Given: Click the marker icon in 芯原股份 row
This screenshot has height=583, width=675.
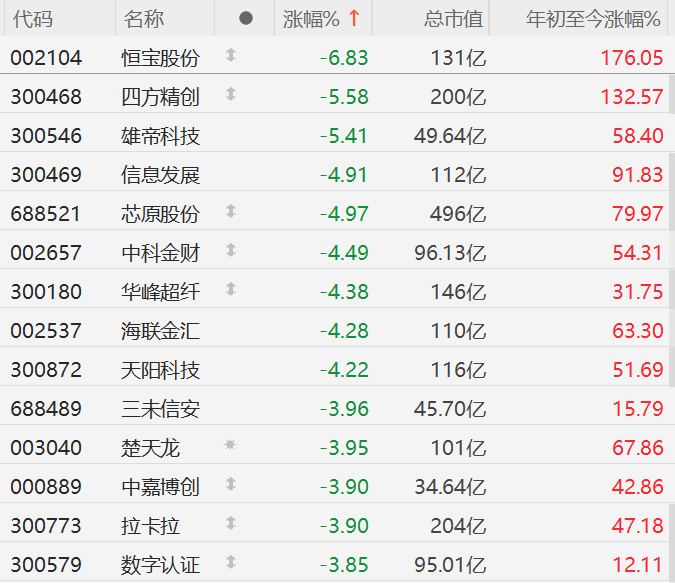Looking at the screenshot, I should click(231, 211).
